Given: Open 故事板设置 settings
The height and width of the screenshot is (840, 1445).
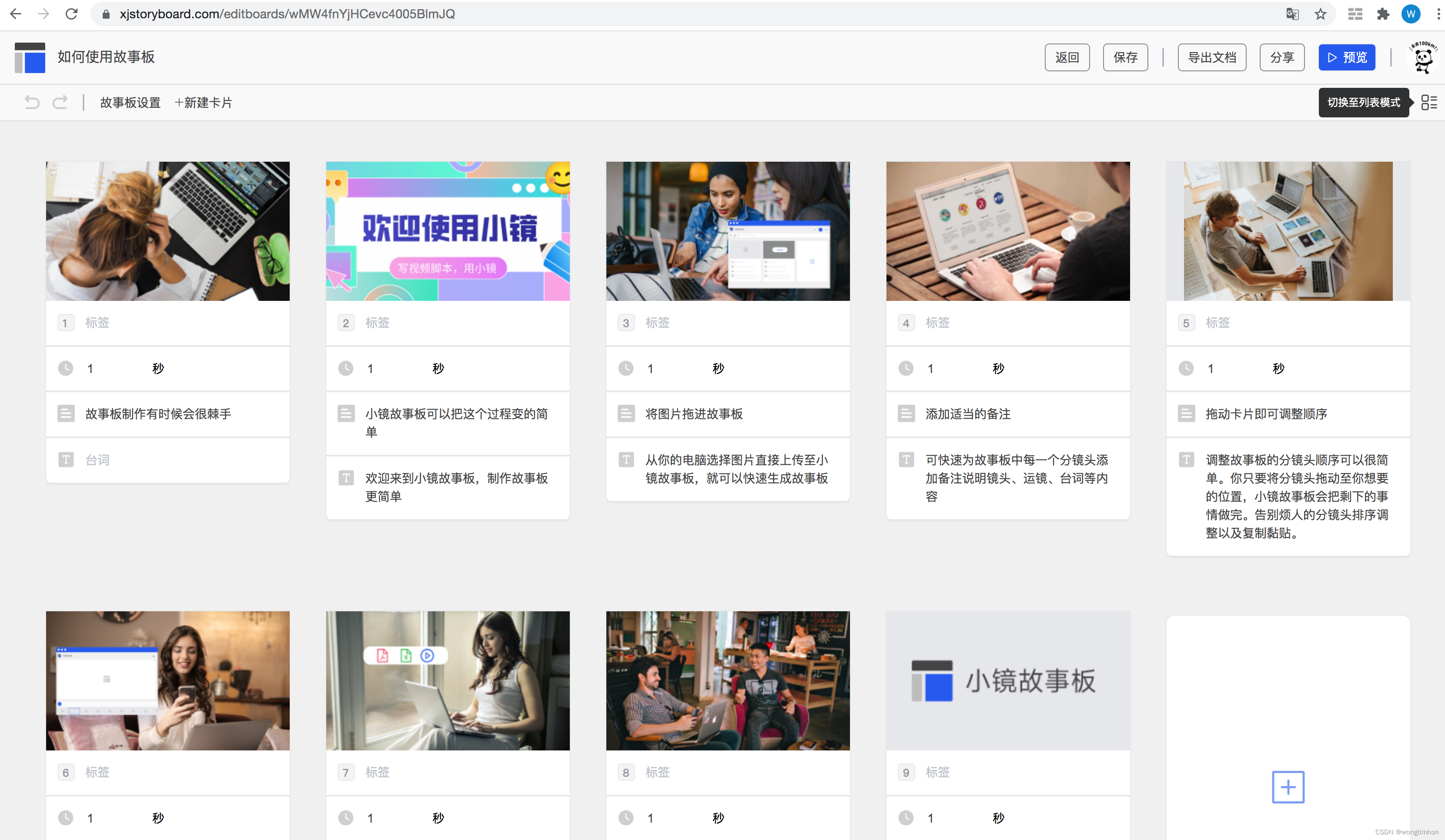Looking at the screenshot, I should 130,103.
